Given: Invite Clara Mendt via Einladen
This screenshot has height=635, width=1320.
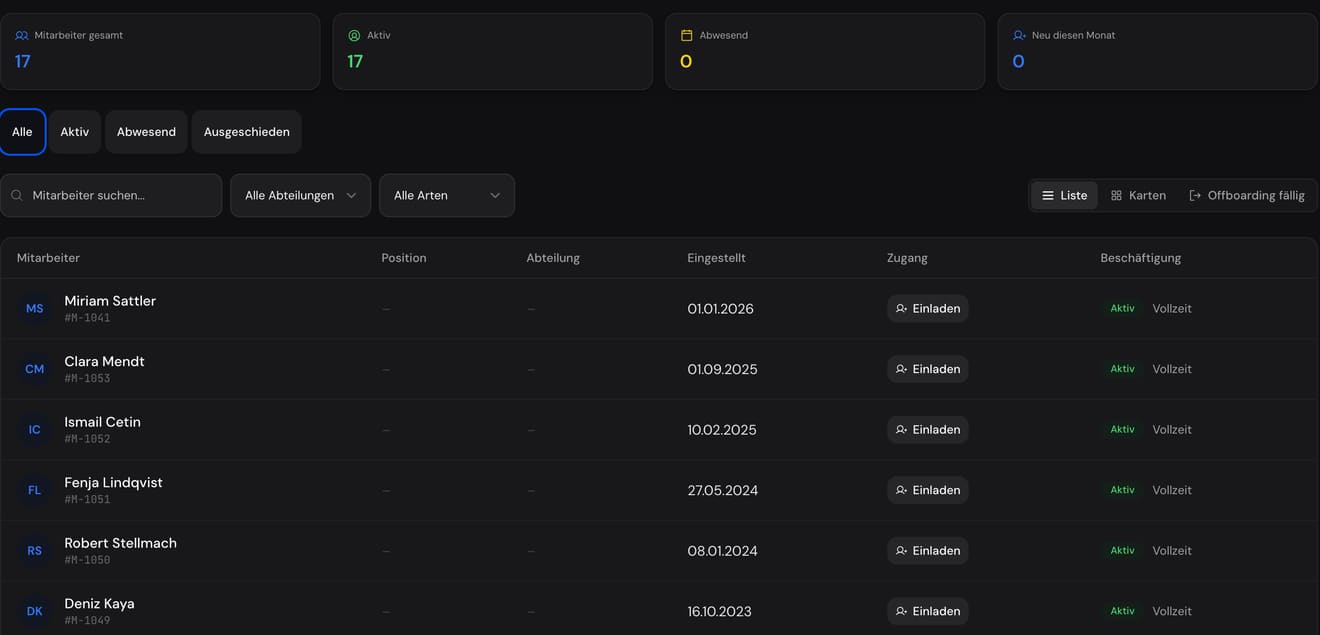Looking at the screenshot, I should coord(928,369).
